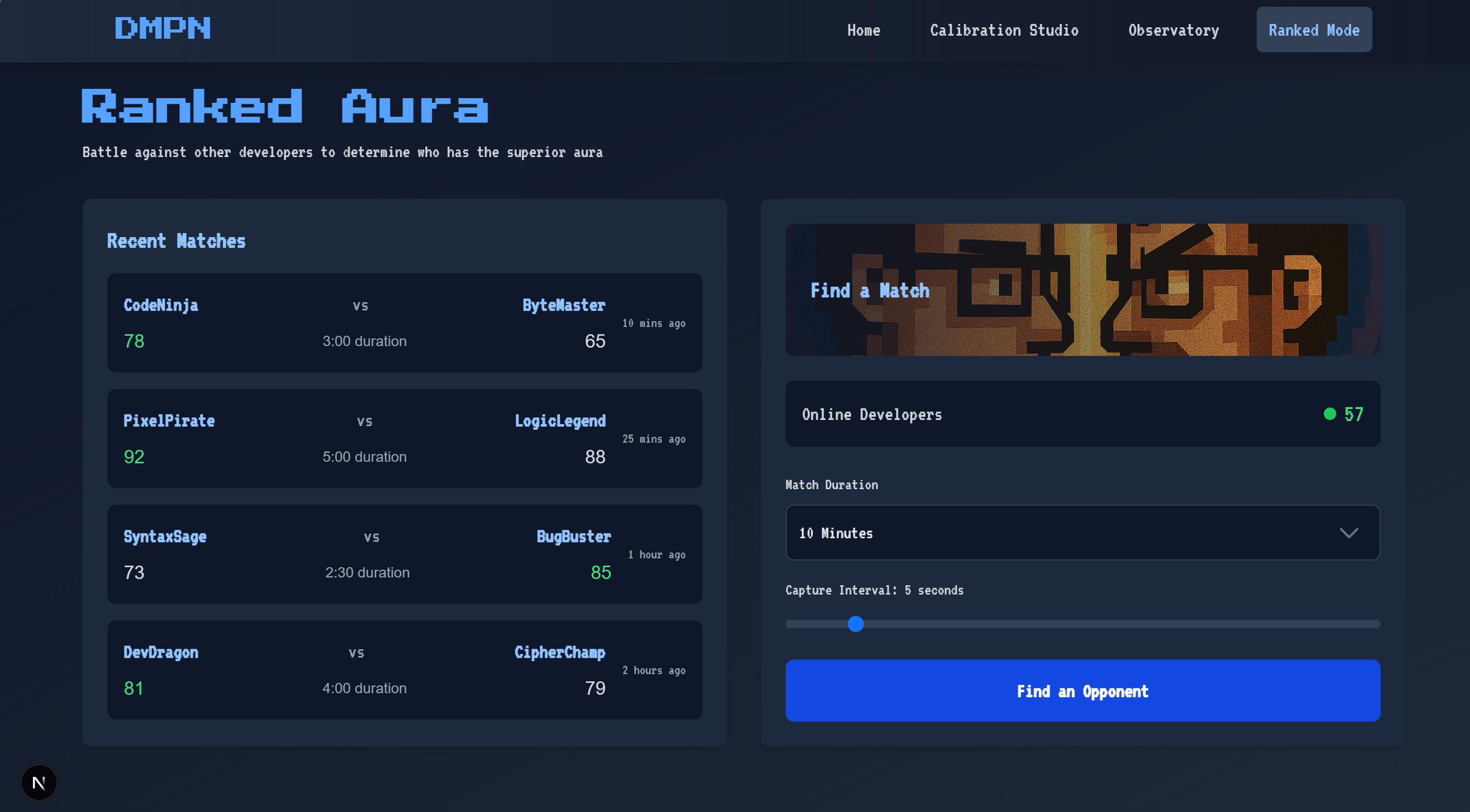1470x812 pixels.
Task: Click the CipherChamp player name
Action: pos(559,652)
